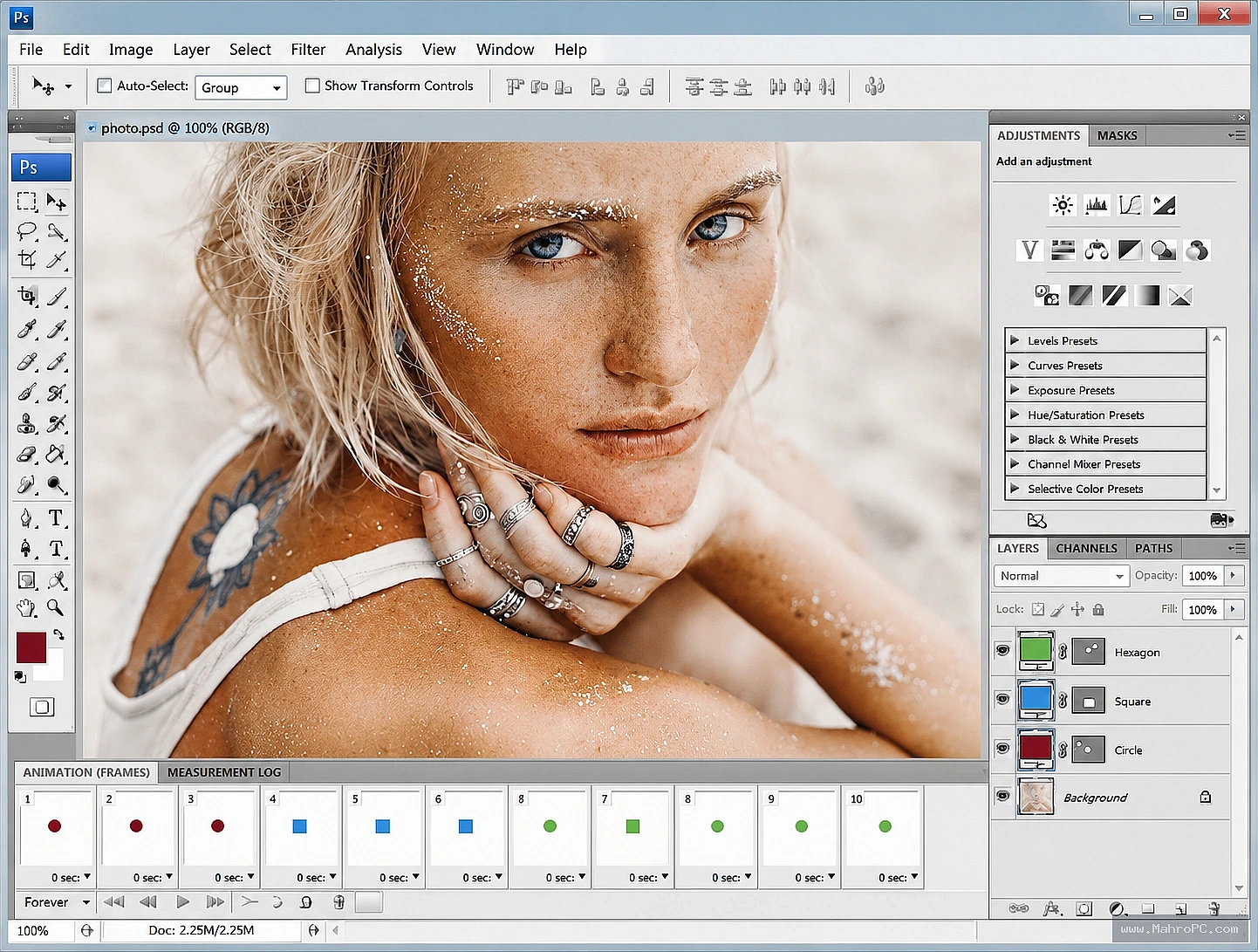Image resolution: width=1258 pixels, height=952 pixels.
Task: Add an Invert adjustment
Action: point(1047,296)
